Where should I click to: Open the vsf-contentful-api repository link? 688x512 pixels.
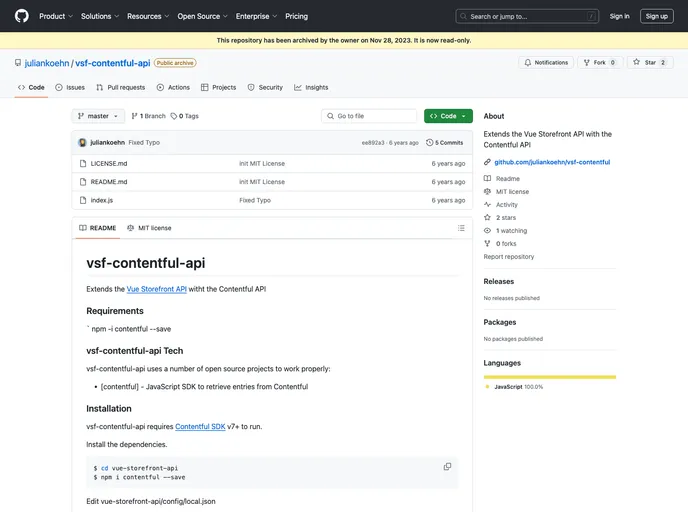click(x=113, y=63)
